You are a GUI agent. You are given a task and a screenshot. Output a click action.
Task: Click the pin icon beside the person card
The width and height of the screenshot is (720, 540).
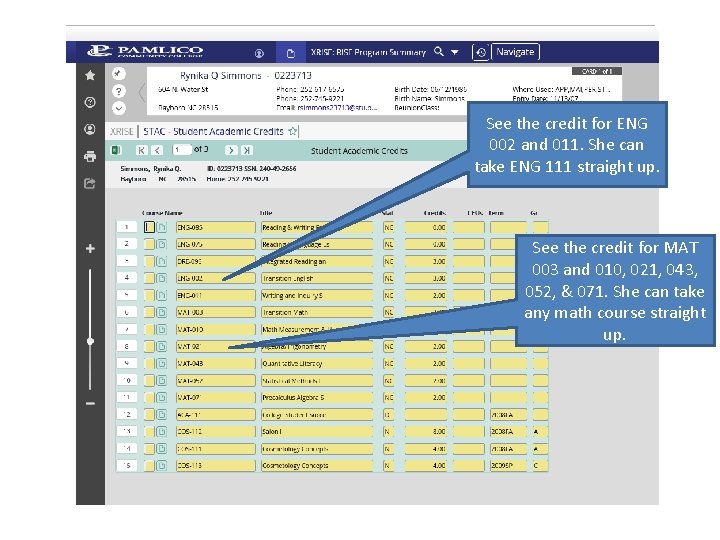coord(118,73)
